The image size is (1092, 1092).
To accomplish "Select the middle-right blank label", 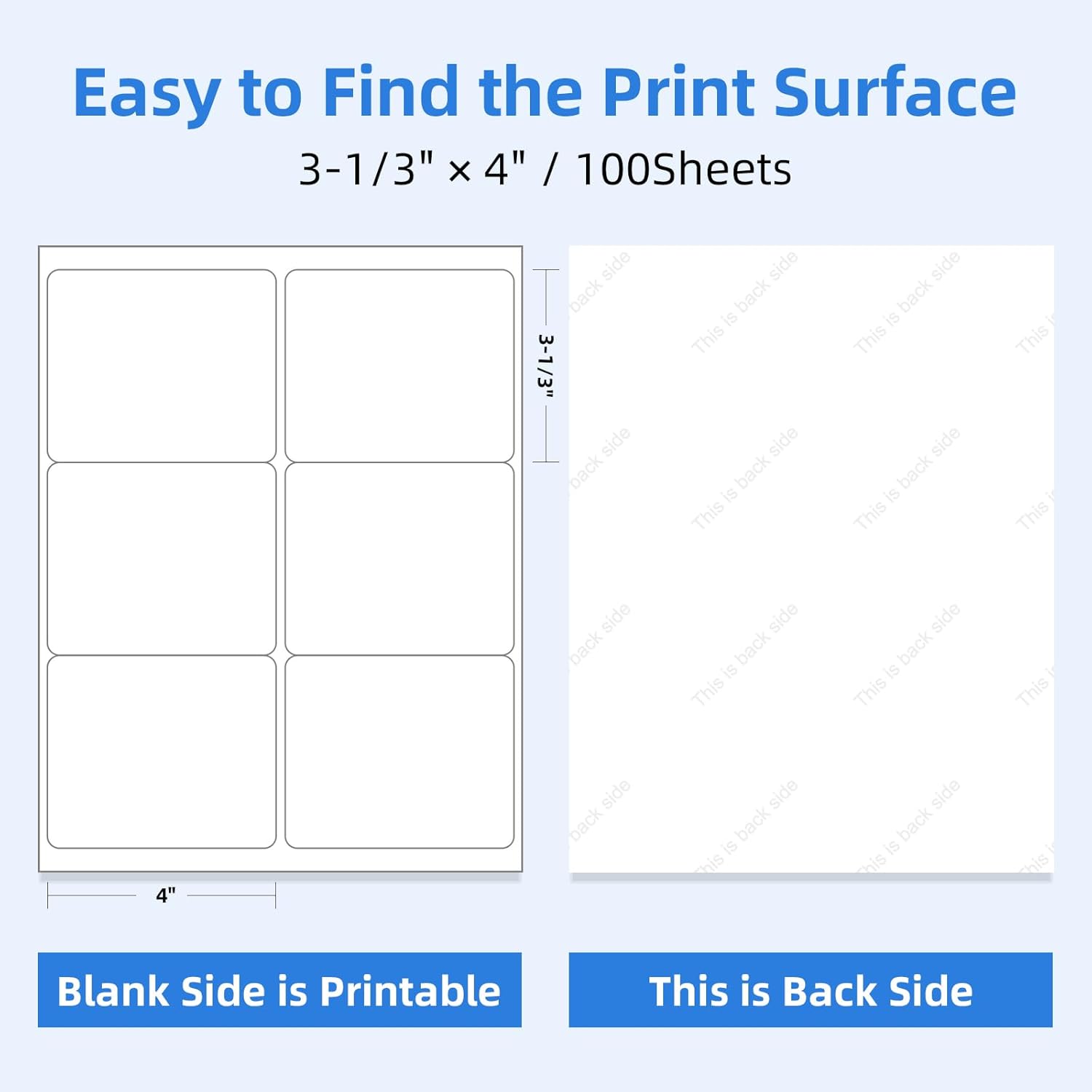I will (x=399, y=559).
